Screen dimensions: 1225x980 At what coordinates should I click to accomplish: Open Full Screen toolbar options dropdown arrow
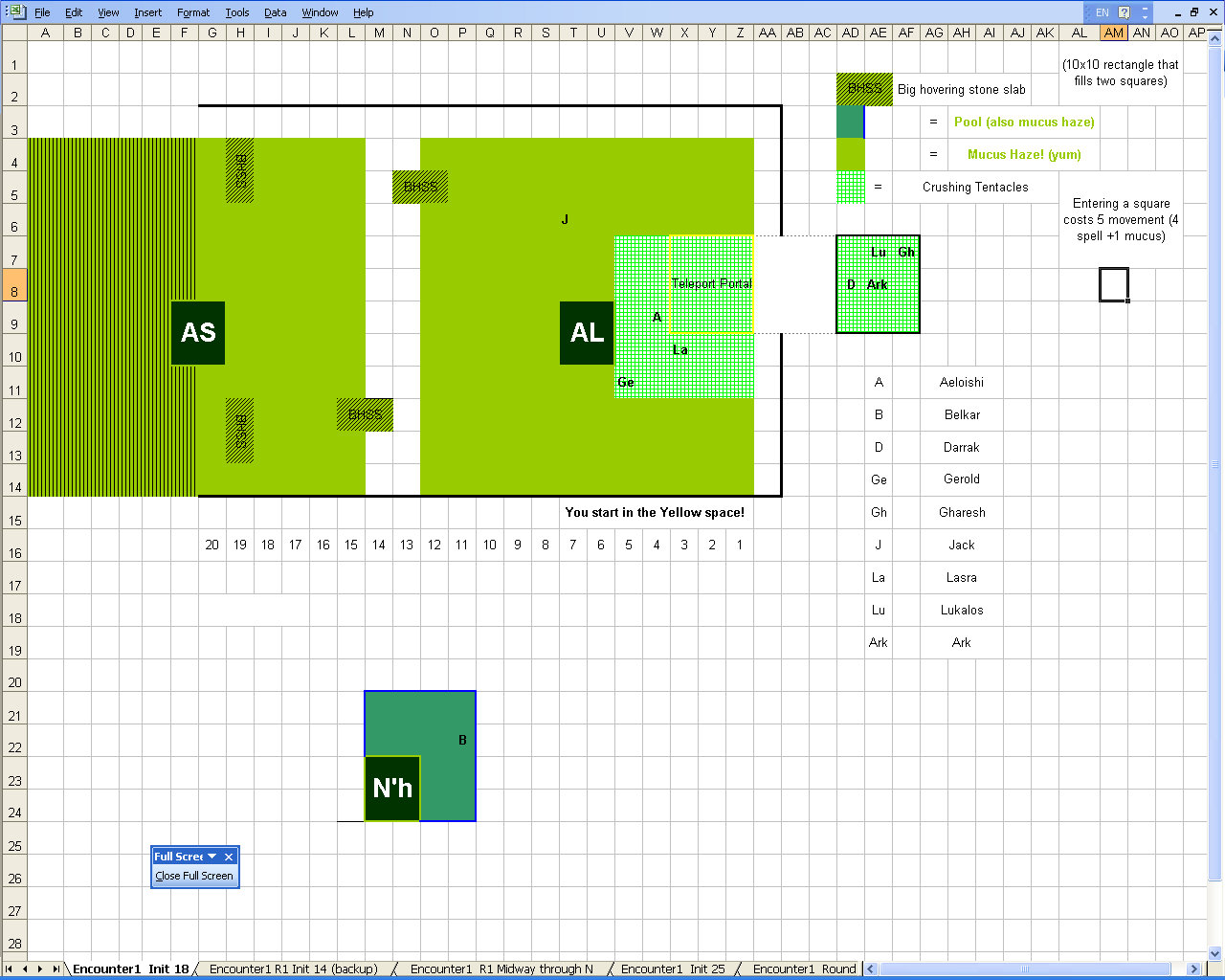(x=212, y=857)
